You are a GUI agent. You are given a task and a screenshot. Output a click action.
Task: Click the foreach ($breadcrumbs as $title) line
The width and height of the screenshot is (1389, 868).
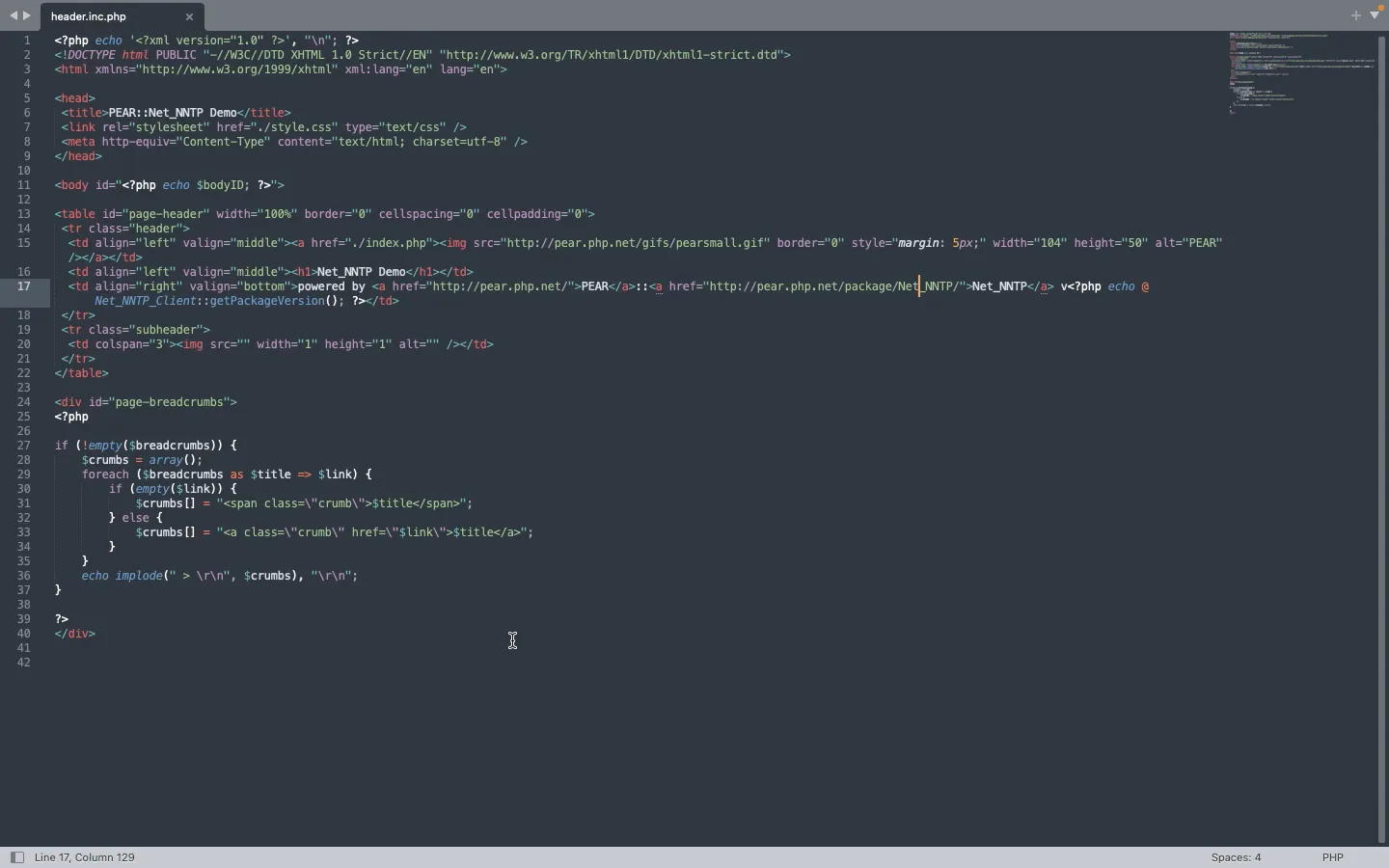pyautogui.click(x=227, y=475)
